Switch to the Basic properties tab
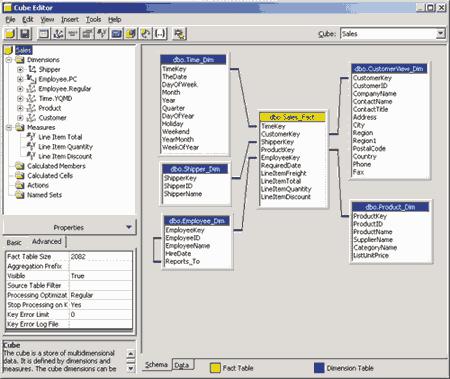The image size is (450, 379). 14,243
